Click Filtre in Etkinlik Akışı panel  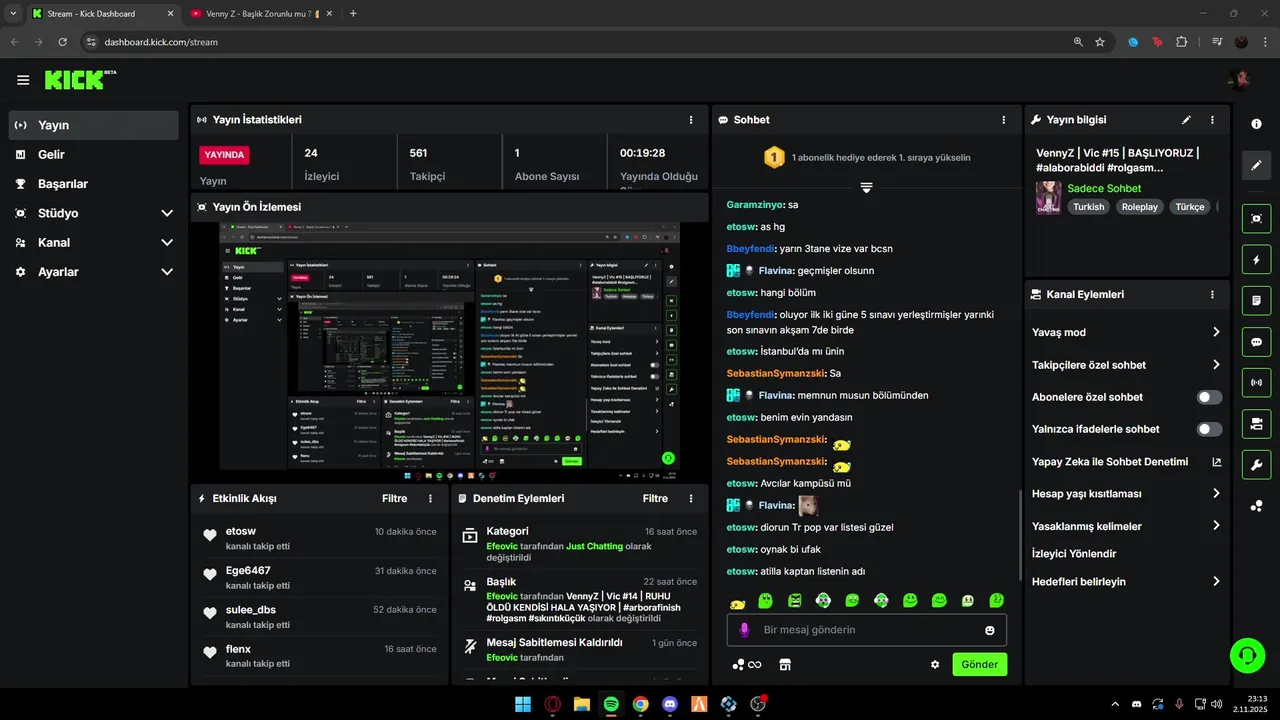(394, 498)
